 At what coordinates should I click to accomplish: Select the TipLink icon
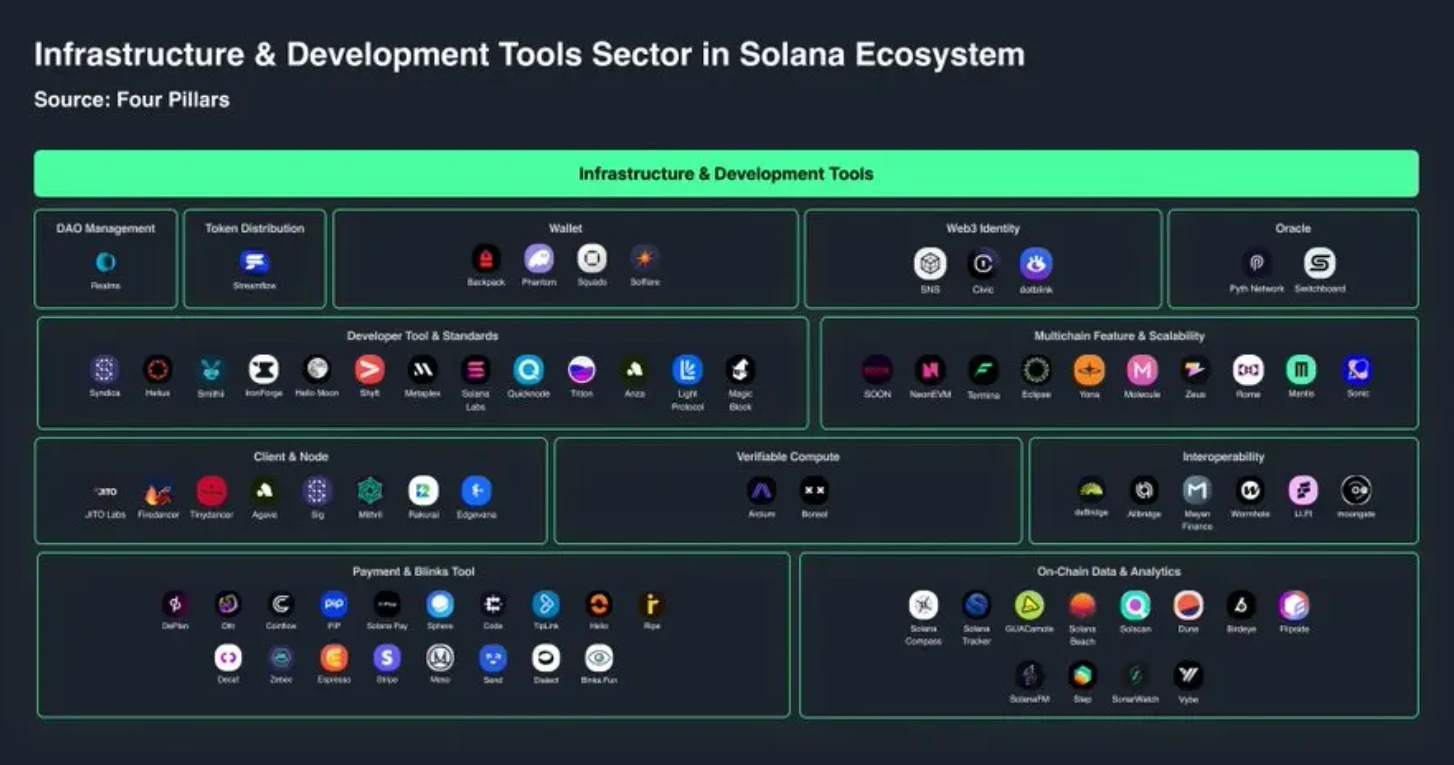(546, 605)
